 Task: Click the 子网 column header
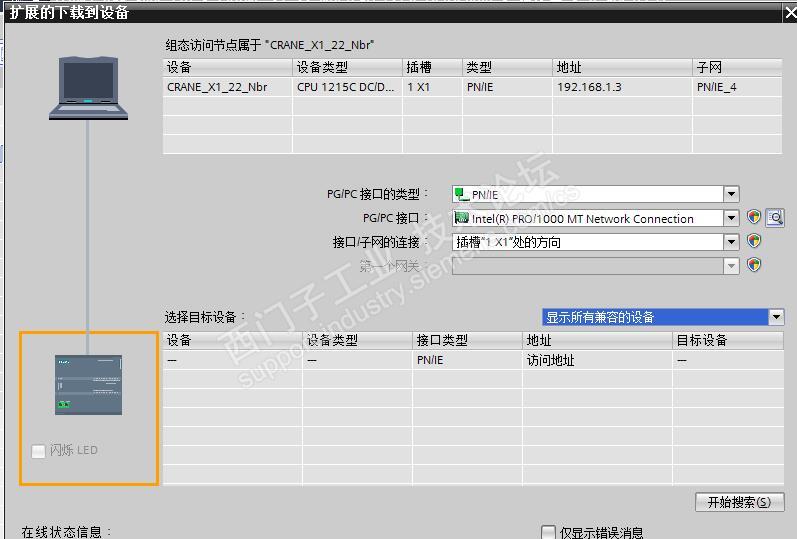click(737, 67)
